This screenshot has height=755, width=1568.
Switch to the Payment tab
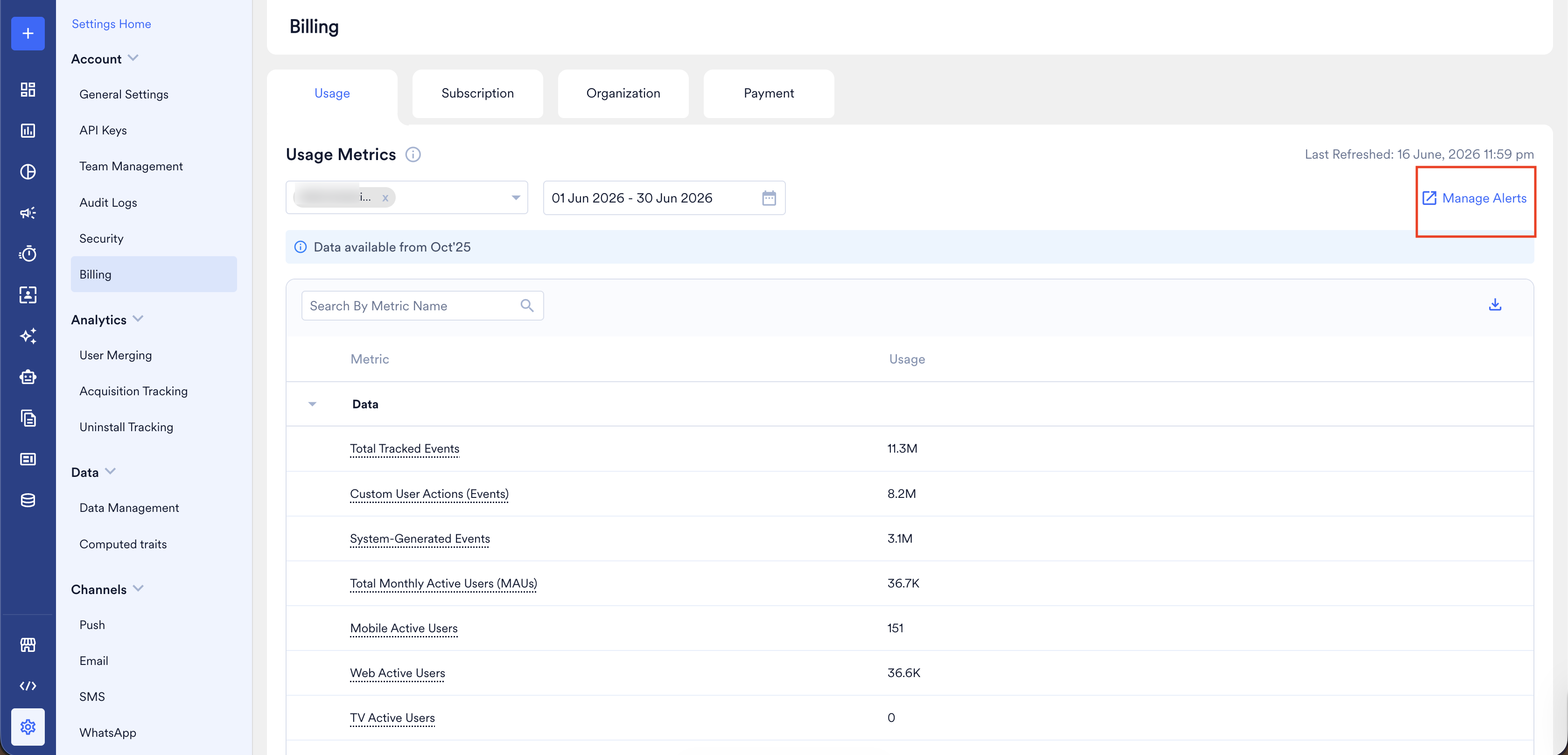(769, 93)
